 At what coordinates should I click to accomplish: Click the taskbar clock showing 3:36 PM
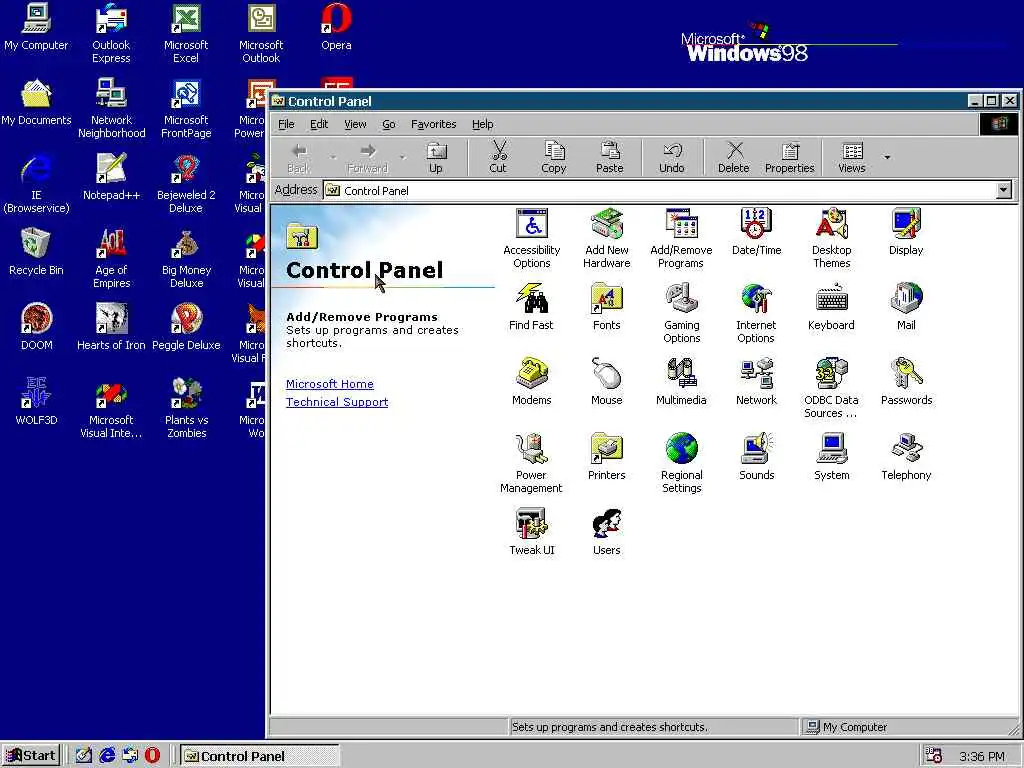click(982, 756)
